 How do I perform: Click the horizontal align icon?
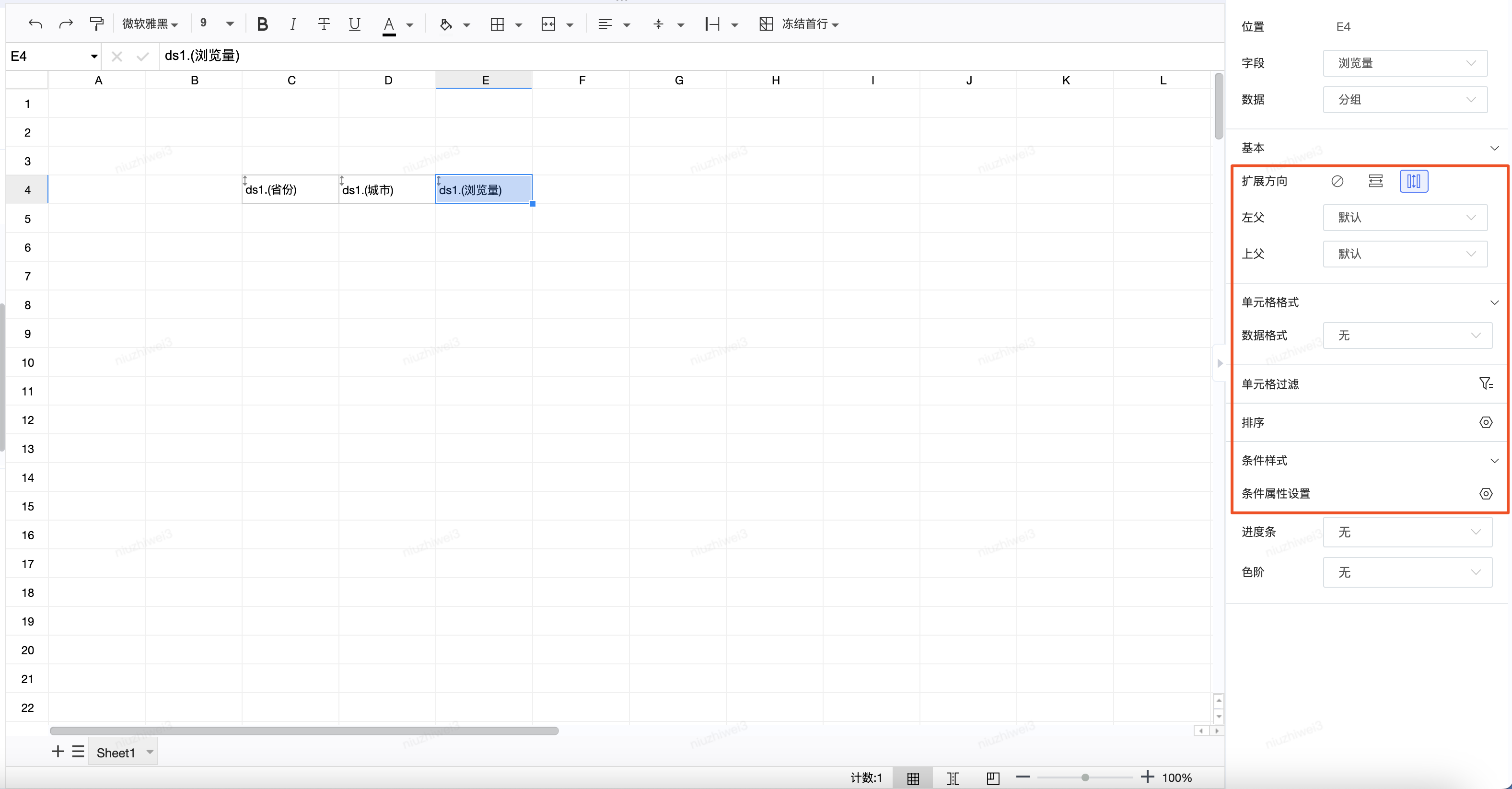click(x=605, y=24)
